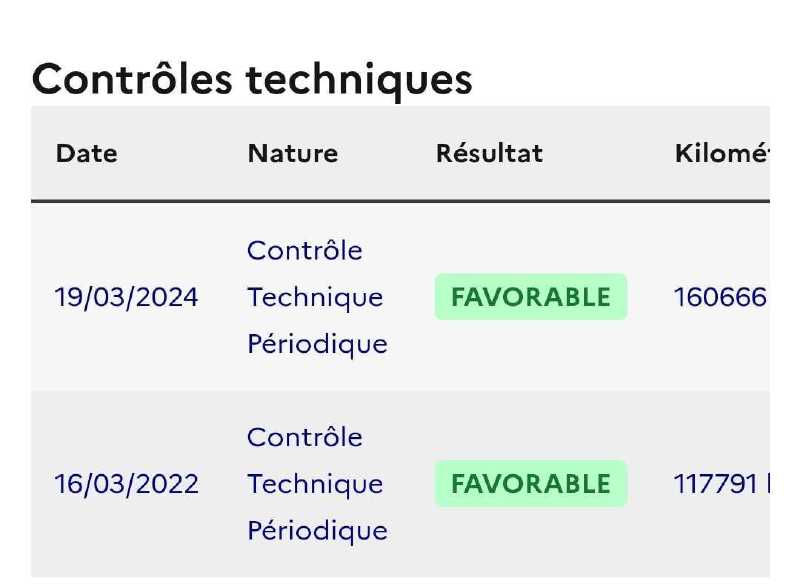Click the partially visible Kilométrage column header

[x=722, y=154]
